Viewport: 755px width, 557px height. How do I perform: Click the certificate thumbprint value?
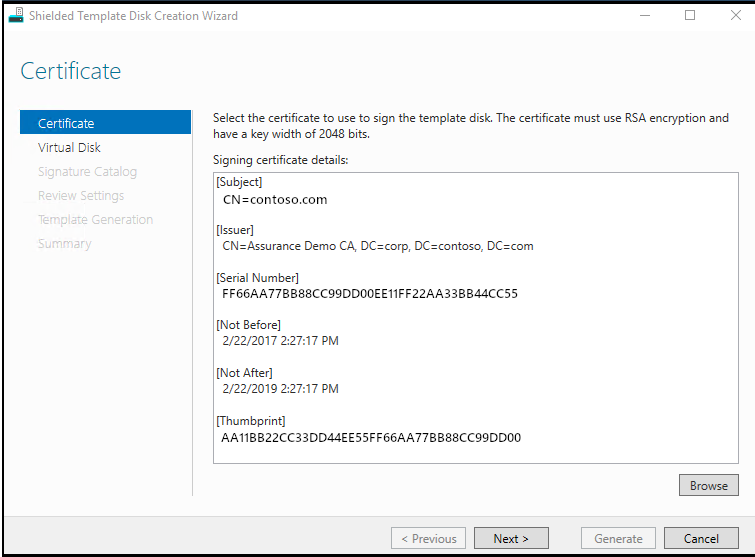(x=371, y=437)
